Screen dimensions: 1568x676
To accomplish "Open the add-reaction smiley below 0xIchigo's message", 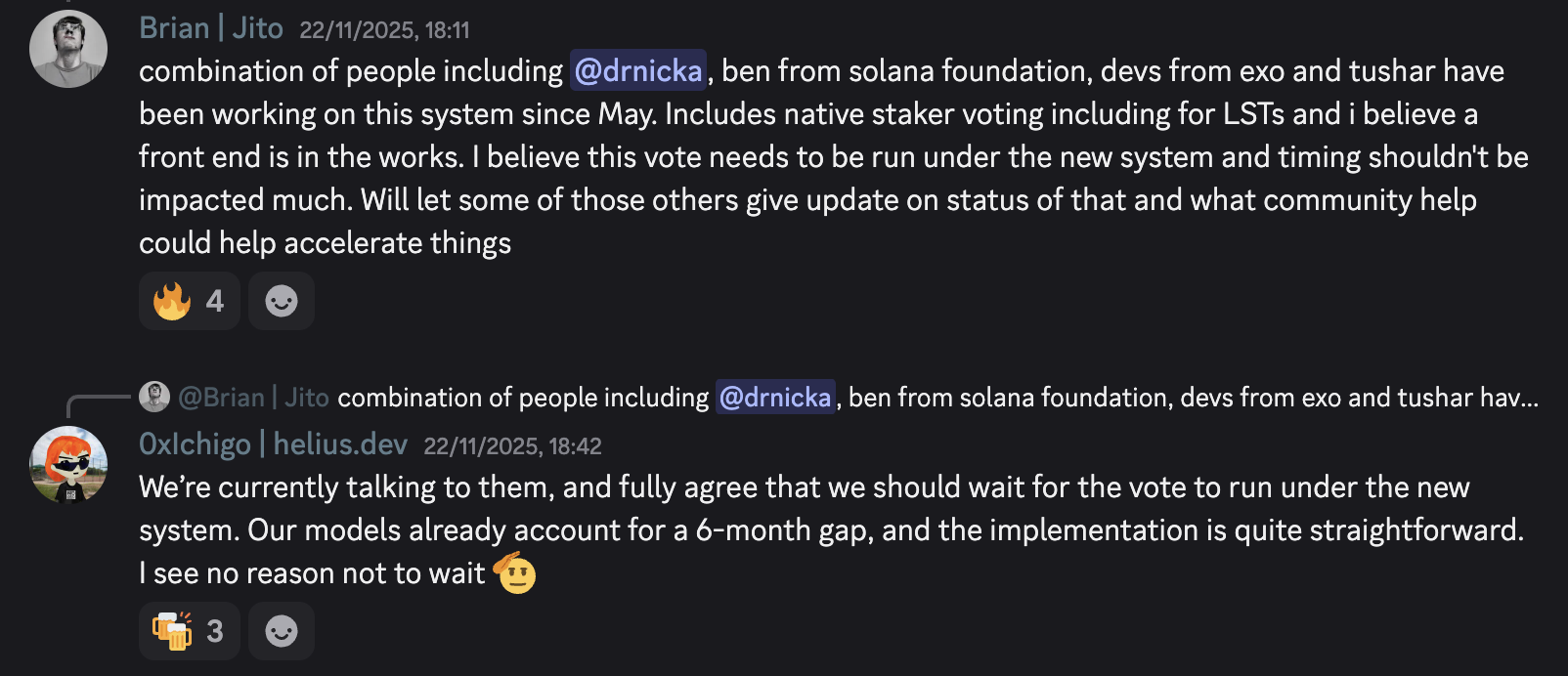I will [x=282, y=631].
